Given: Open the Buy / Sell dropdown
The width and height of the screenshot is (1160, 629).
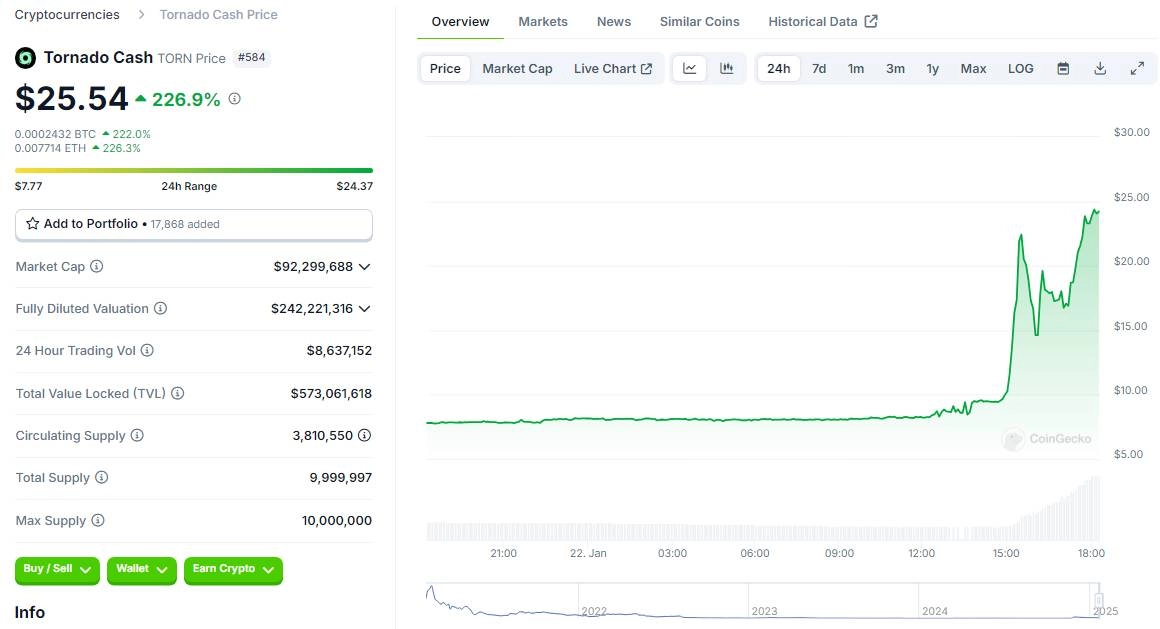Looking at the screenshot, I should point(57,569).
